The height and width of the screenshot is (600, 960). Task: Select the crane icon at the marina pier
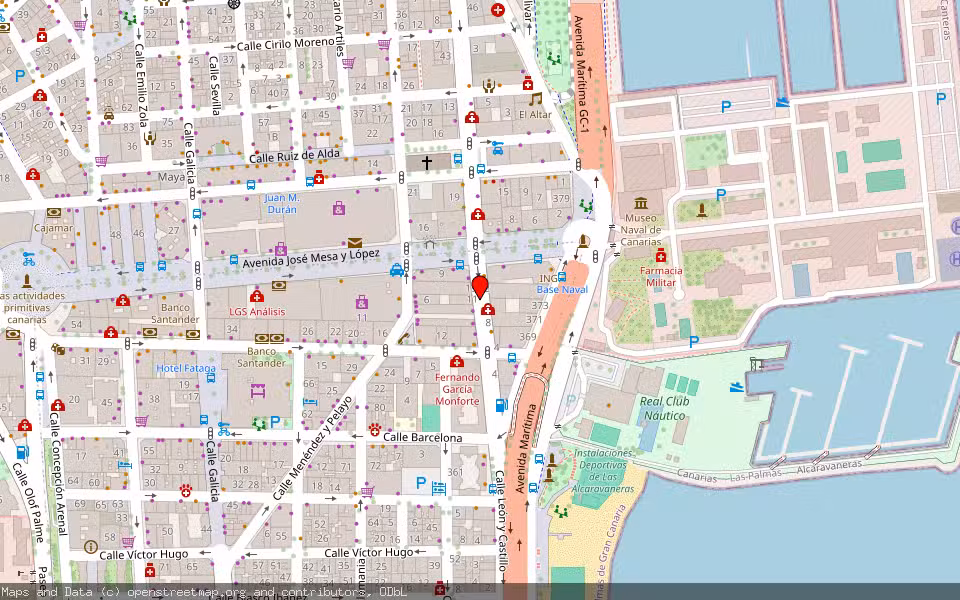(x=757, y=364)
